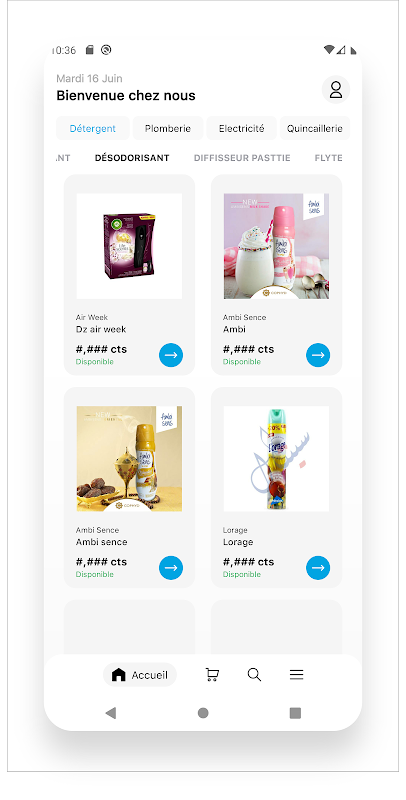Switch to the DIFFISSEUR PASTTIE subcategory
The image size is (406, 800).
242,158
